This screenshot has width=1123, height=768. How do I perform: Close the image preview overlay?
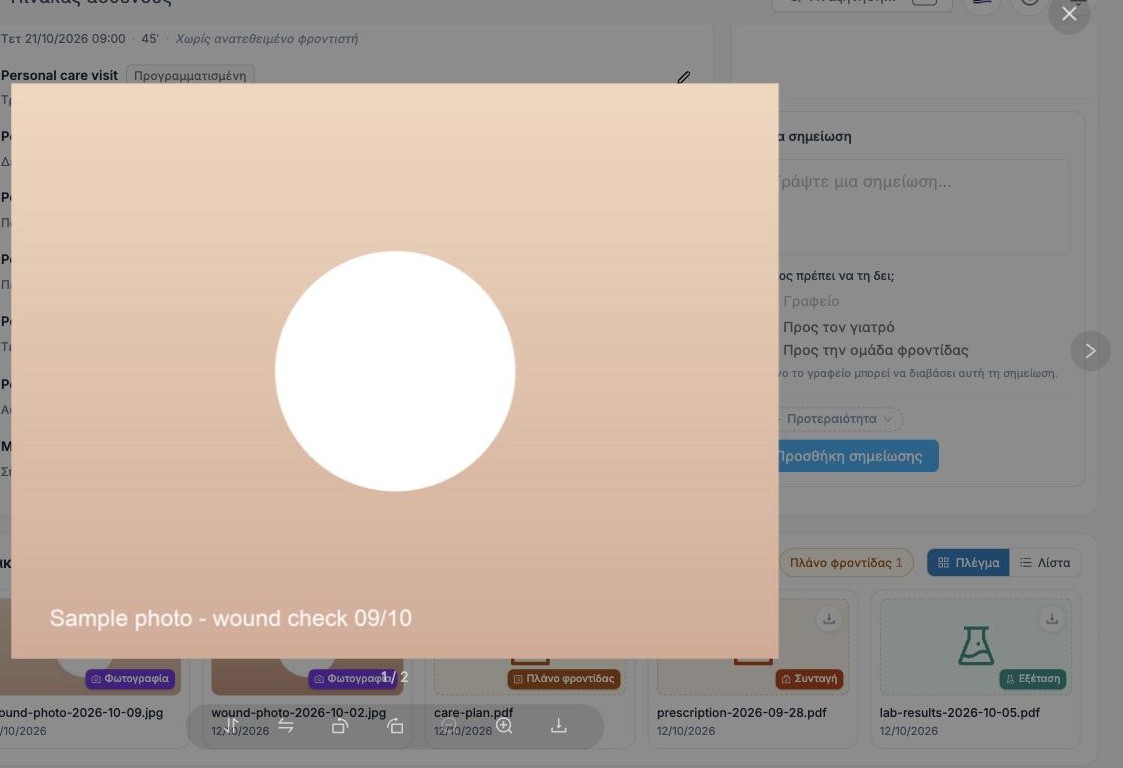pos(1069,14)
